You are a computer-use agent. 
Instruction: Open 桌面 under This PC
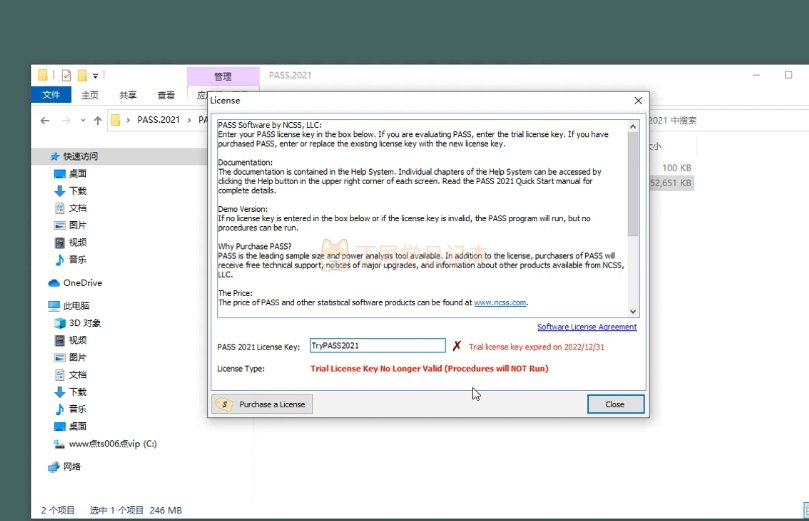pos(78,426)
